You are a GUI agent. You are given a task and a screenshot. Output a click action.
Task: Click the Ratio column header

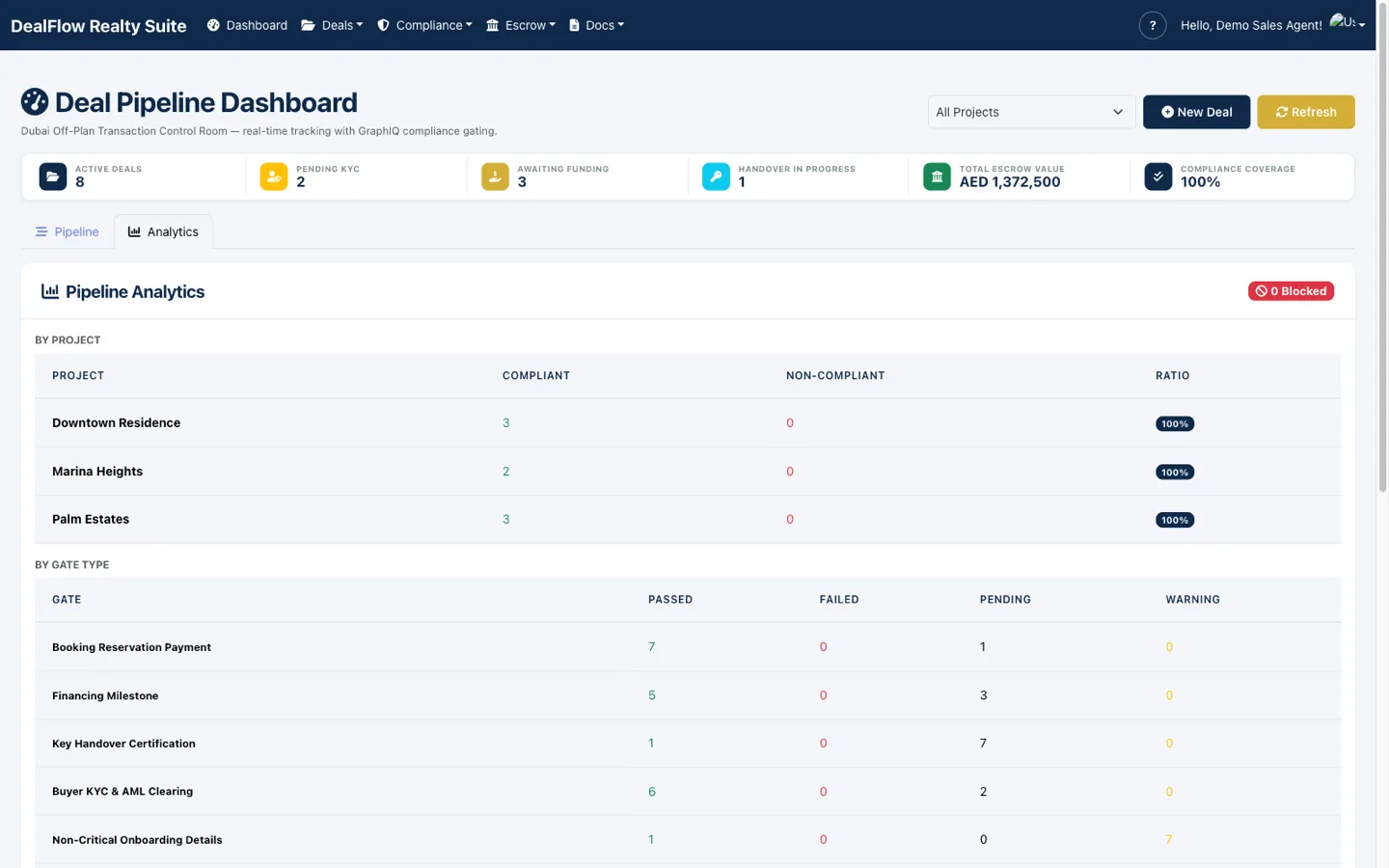point(1173,375)
